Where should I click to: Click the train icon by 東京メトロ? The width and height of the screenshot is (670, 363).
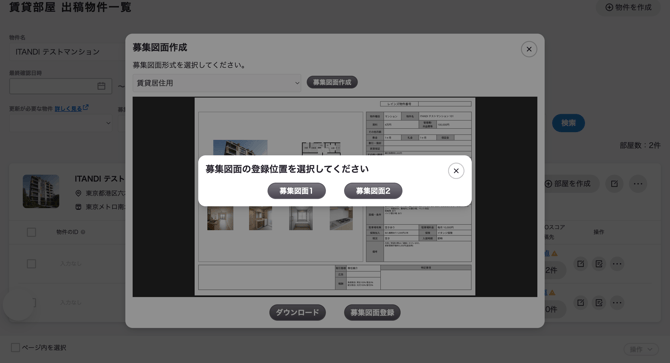pyautogui.click(x=78, y=207)
